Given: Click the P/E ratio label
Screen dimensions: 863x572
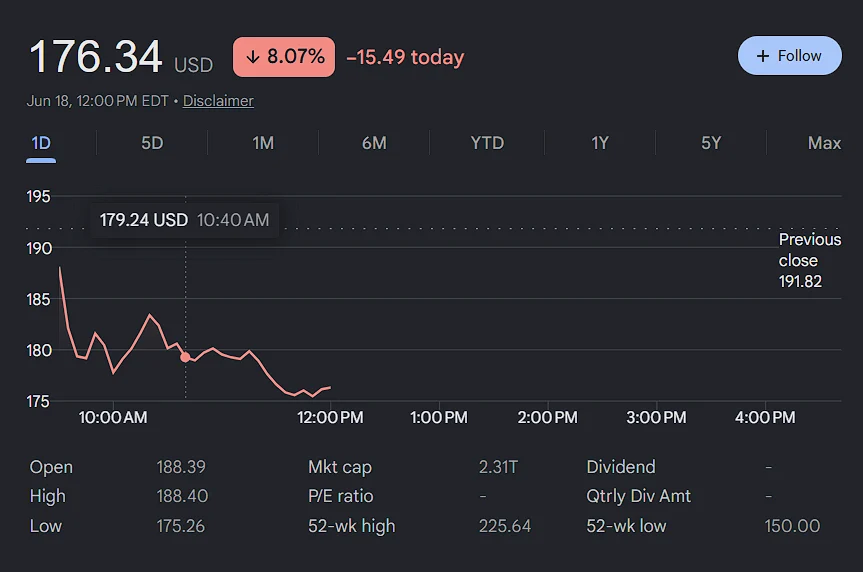Looking at the screenshot, I should tap(341, 496).
